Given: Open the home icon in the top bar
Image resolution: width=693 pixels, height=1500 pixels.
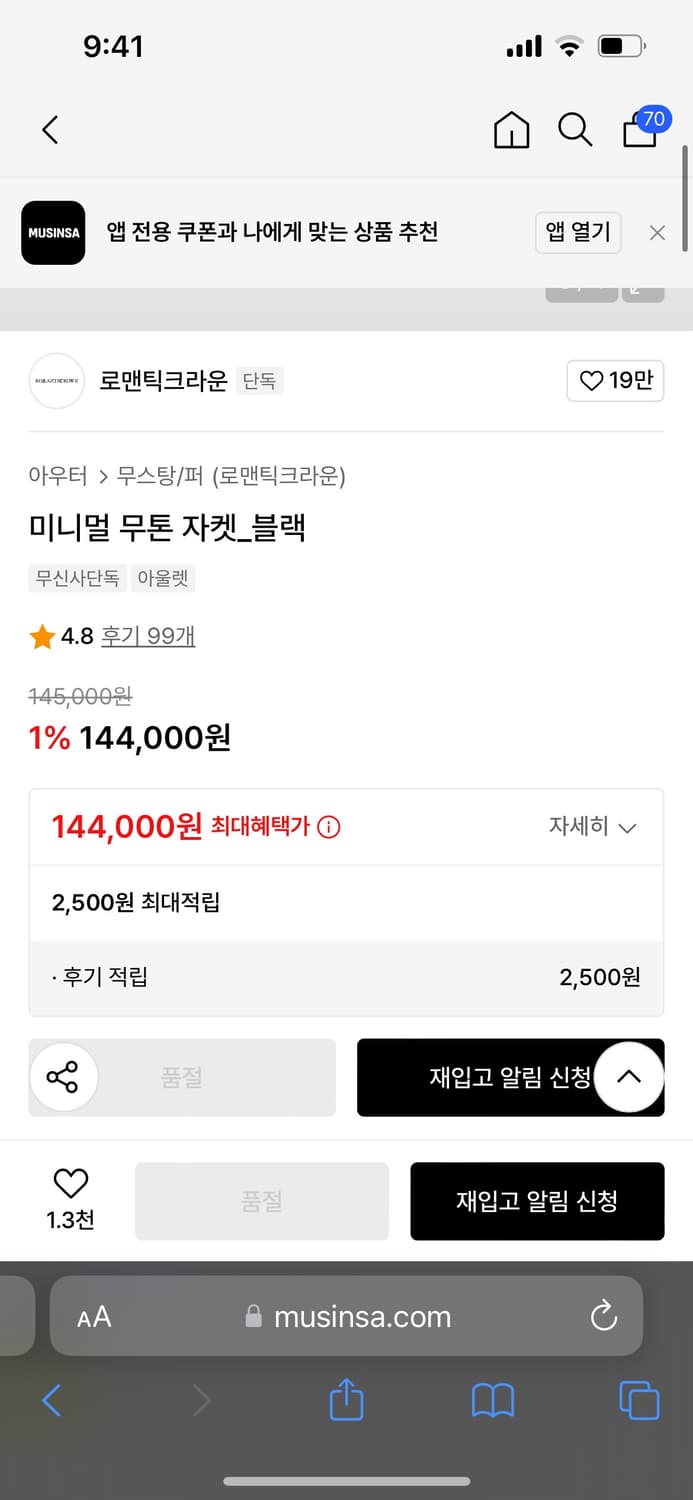Looking at the screenshot, I should [511, 130].
